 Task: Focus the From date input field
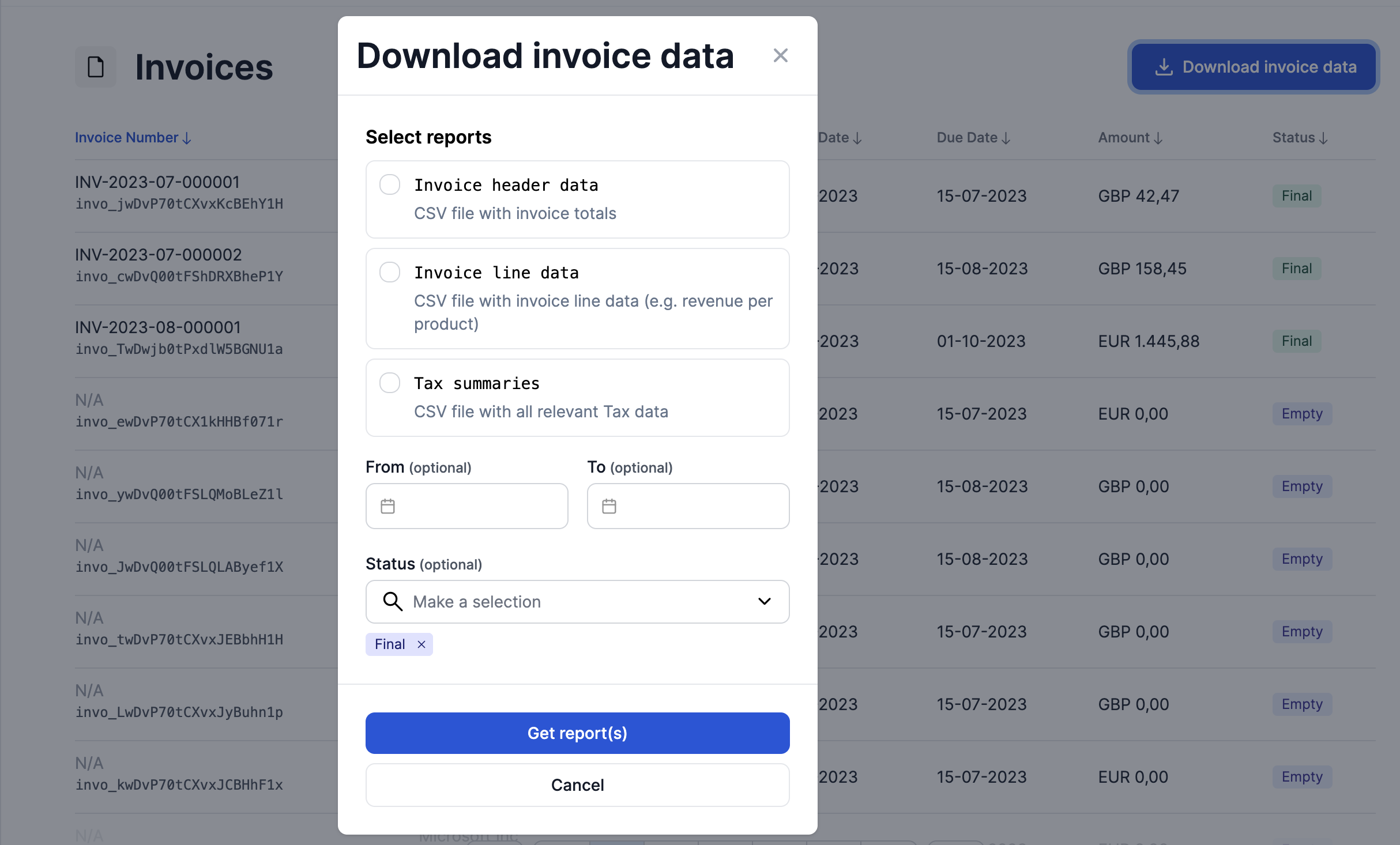coord(479,506)
